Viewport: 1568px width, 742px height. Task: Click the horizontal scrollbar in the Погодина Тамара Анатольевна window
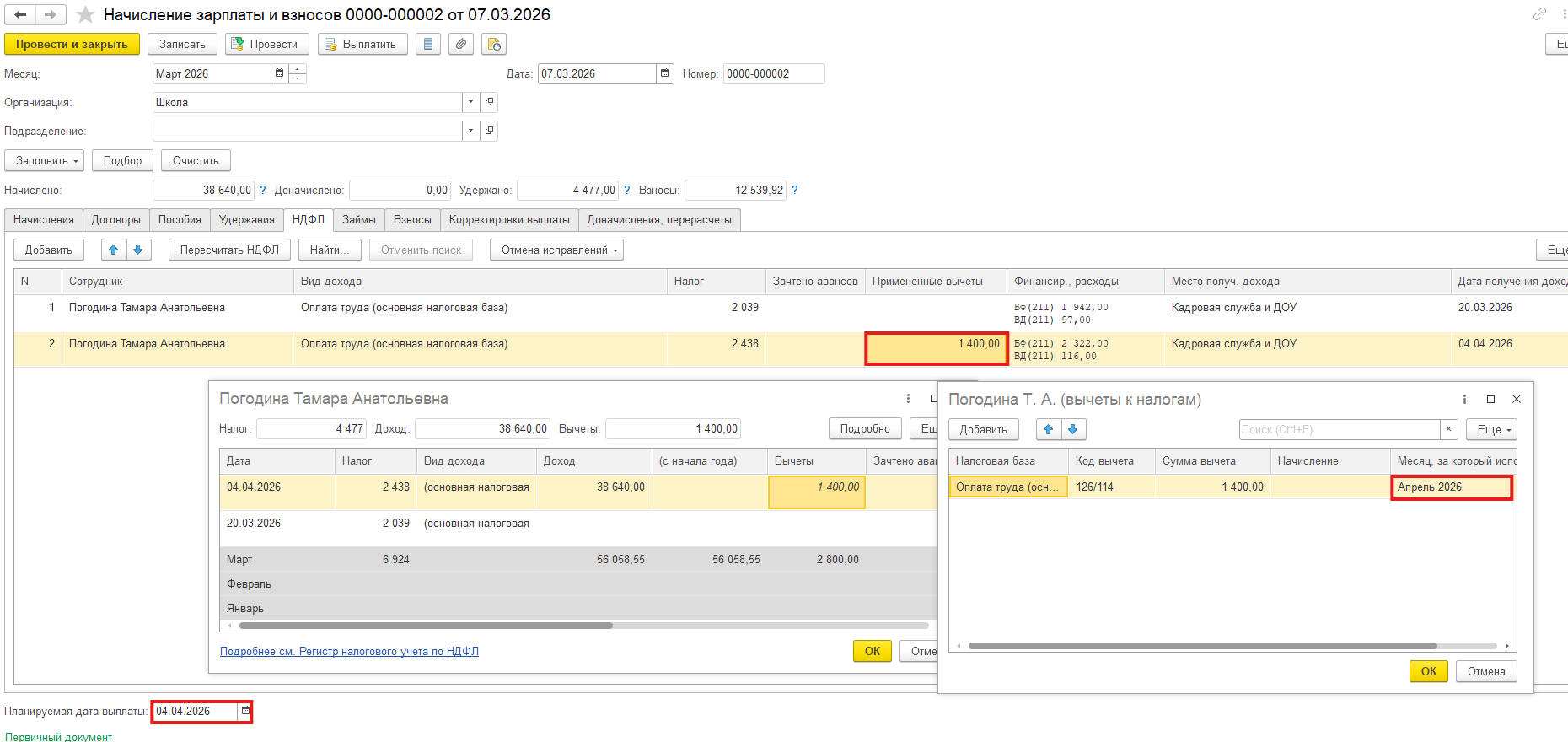426,626
